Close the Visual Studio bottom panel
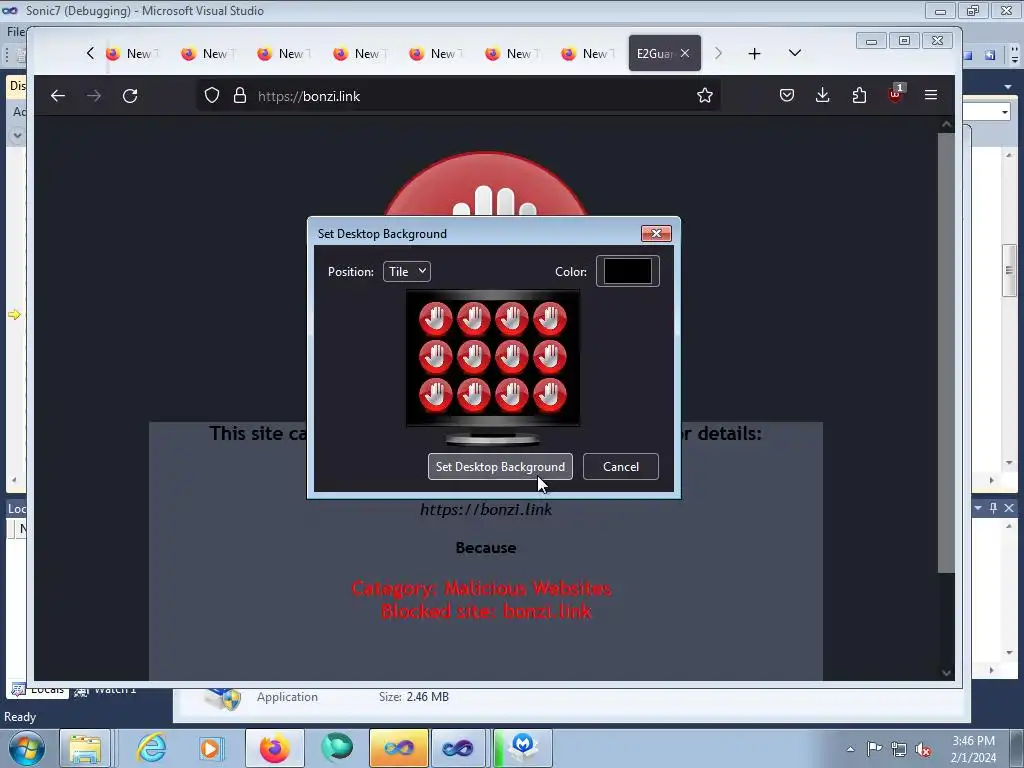Screen dimensions: 1024x768 click(1009, 507)
